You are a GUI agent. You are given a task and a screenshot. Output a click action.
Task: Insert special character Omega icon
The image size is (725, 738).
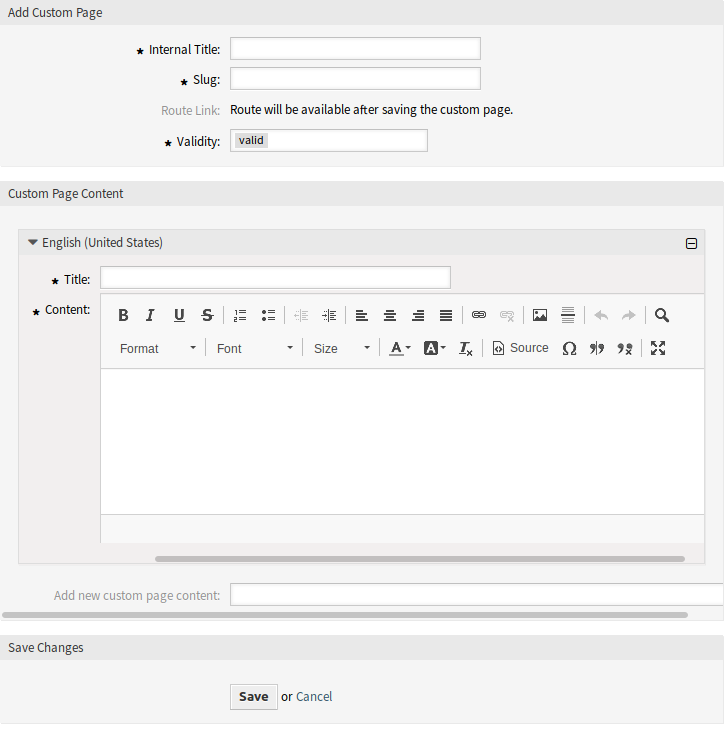point(569,348)
